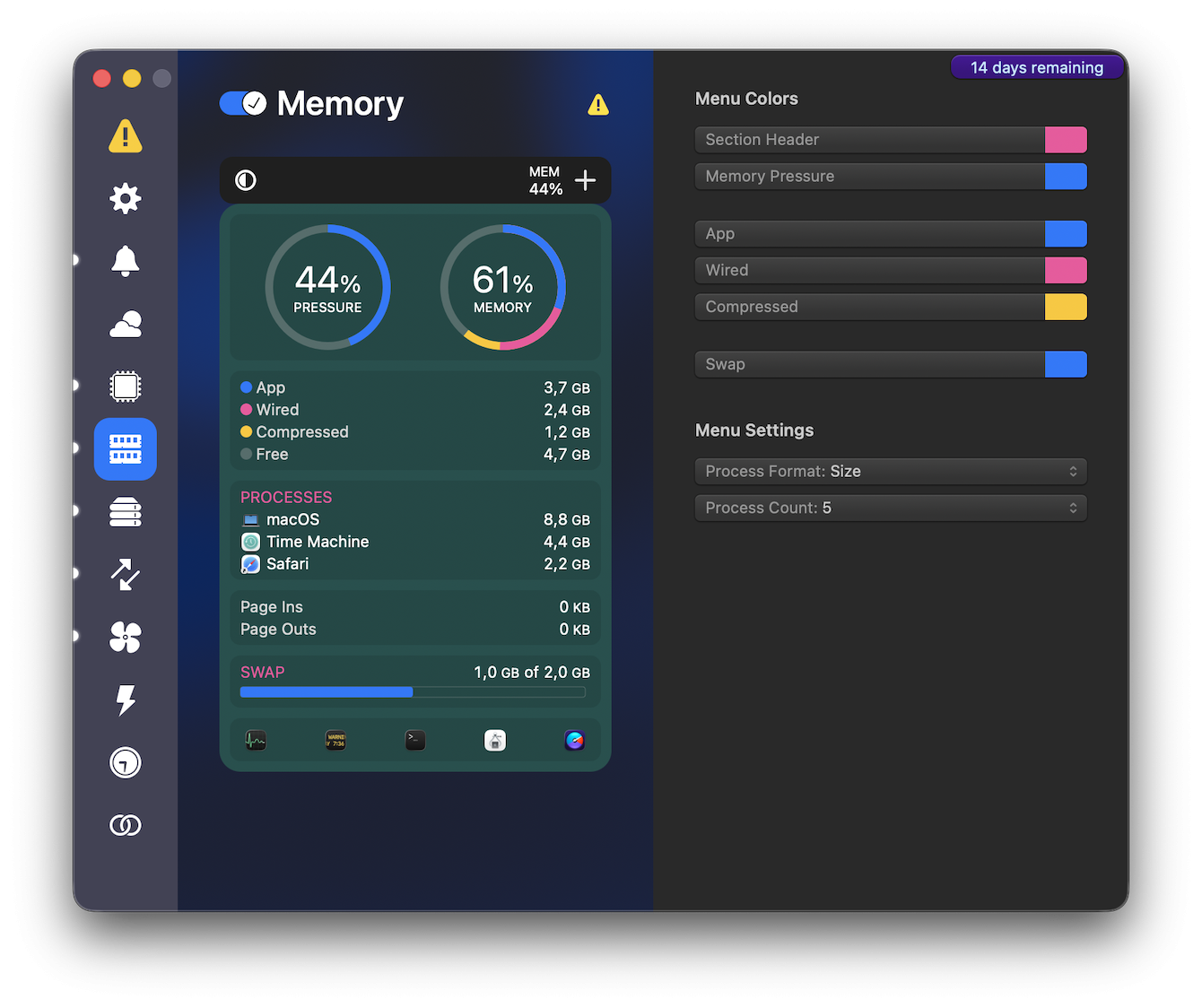1202x1008 pixels.
Task: Change the Wired memory color swatch
Action: (x=1067, y=270)
